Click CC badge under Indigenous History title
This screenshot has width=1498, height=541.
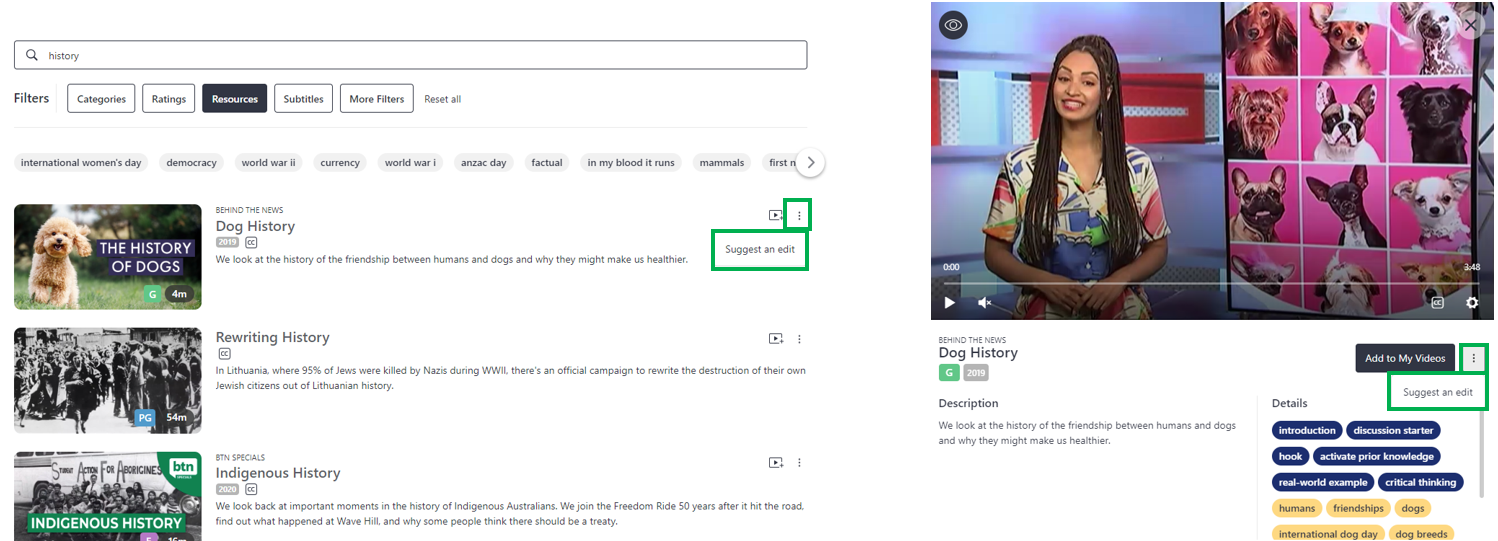[251, 490]
